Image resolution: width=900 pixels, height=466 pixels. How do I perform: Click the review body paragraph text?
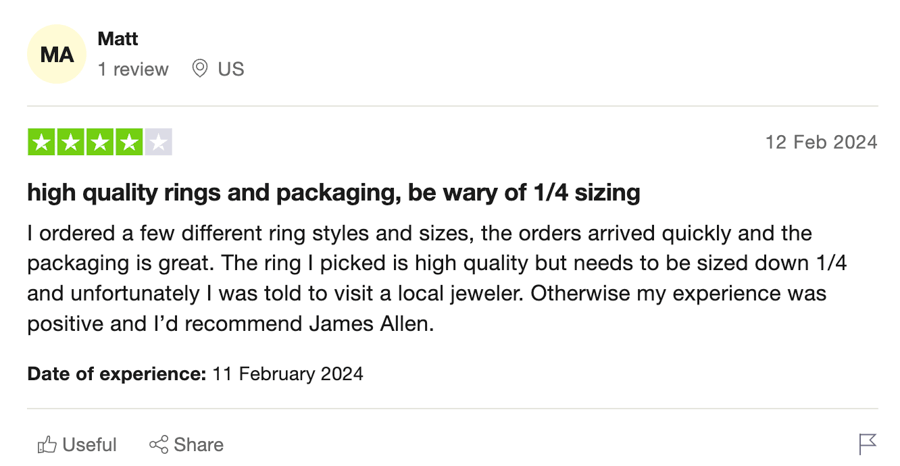coord(437,278)
